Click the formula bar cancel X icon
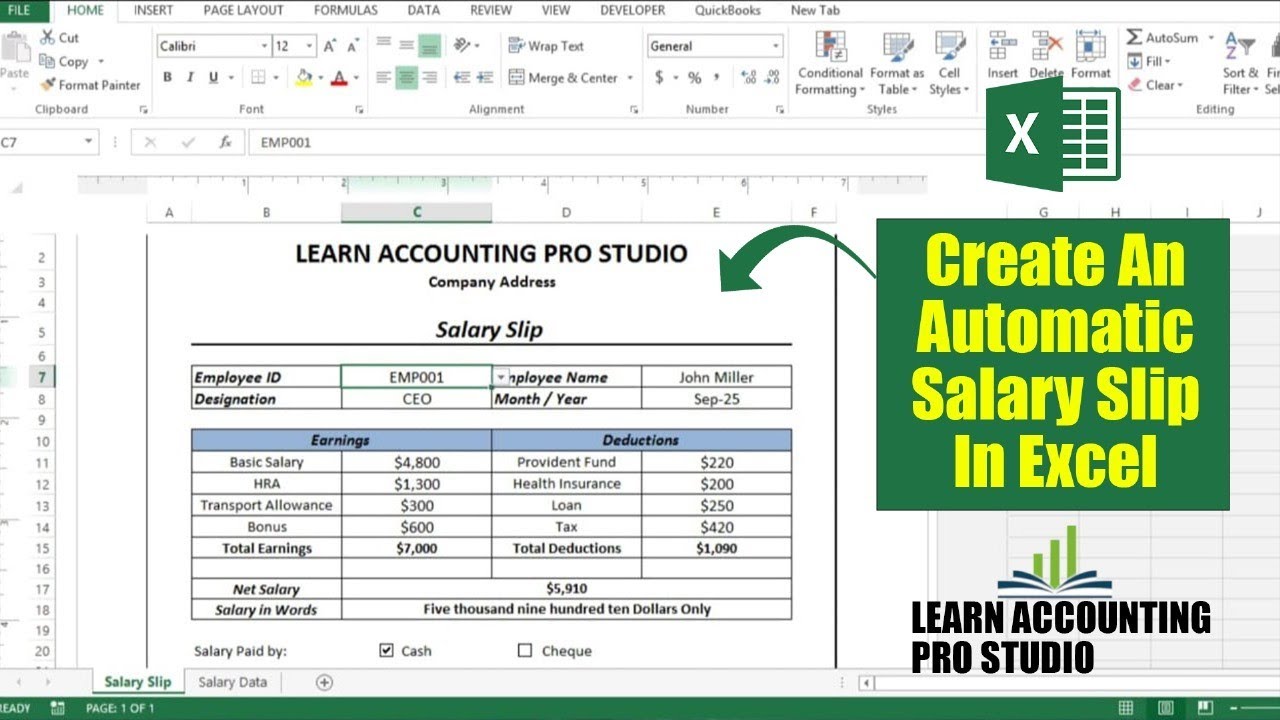1280x720 pixels. tap(151, 142)
